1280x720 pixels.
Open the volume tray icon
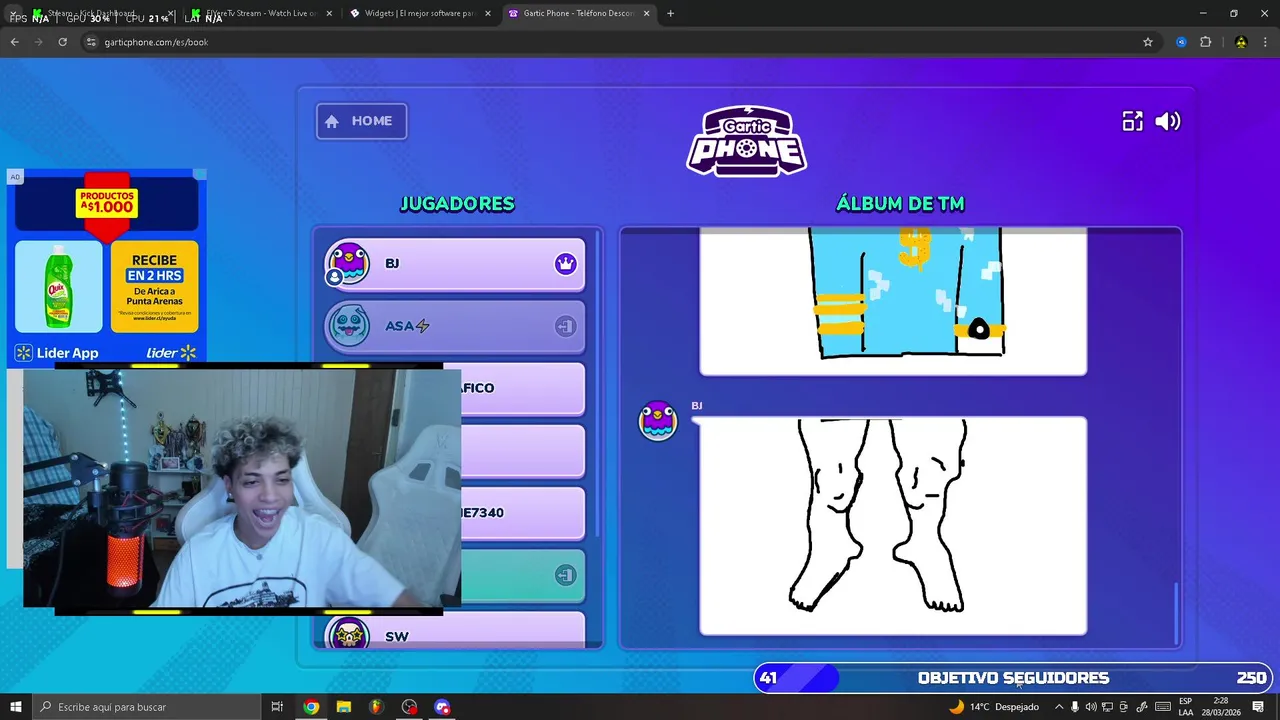[1091, 707]
